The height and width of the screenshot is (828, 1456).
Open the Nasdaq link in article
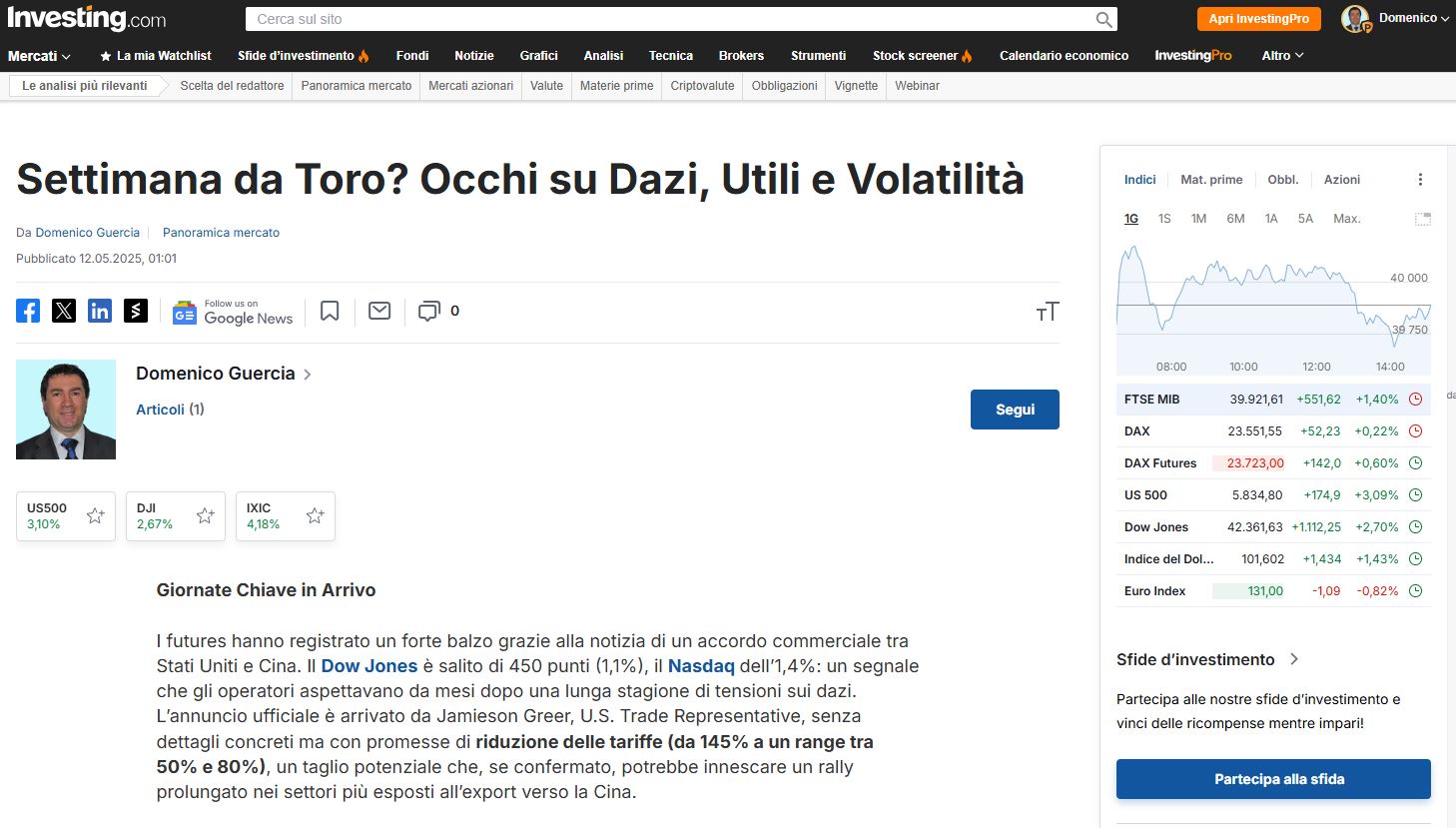coord(701,666)
